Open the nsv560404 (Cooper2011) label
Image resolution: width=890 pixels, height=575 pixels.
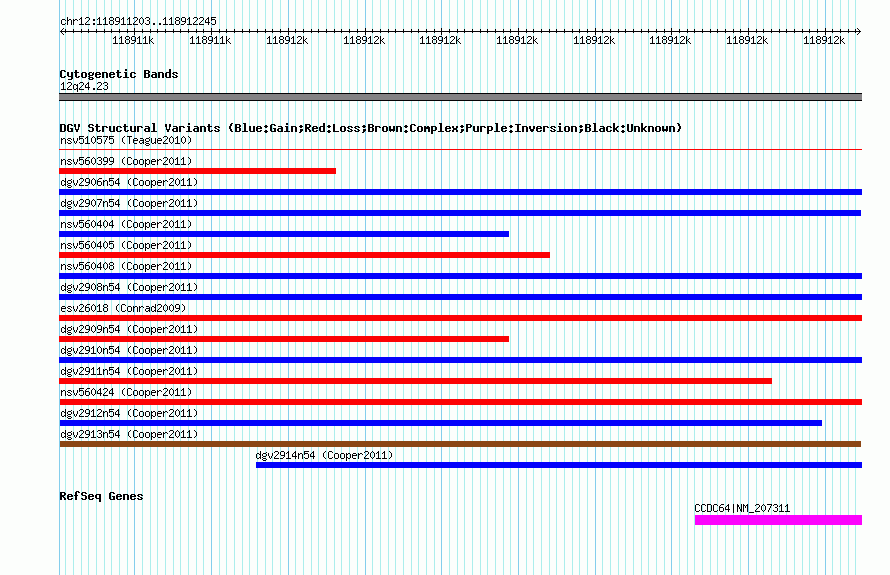126,224
